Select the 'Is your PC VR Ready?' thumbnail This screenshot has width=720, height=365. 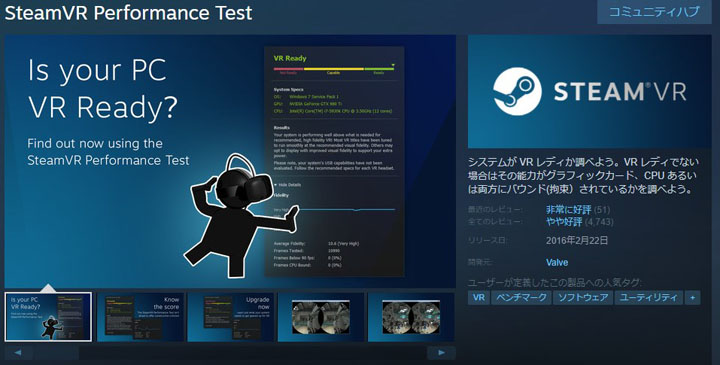coord(48,317)
